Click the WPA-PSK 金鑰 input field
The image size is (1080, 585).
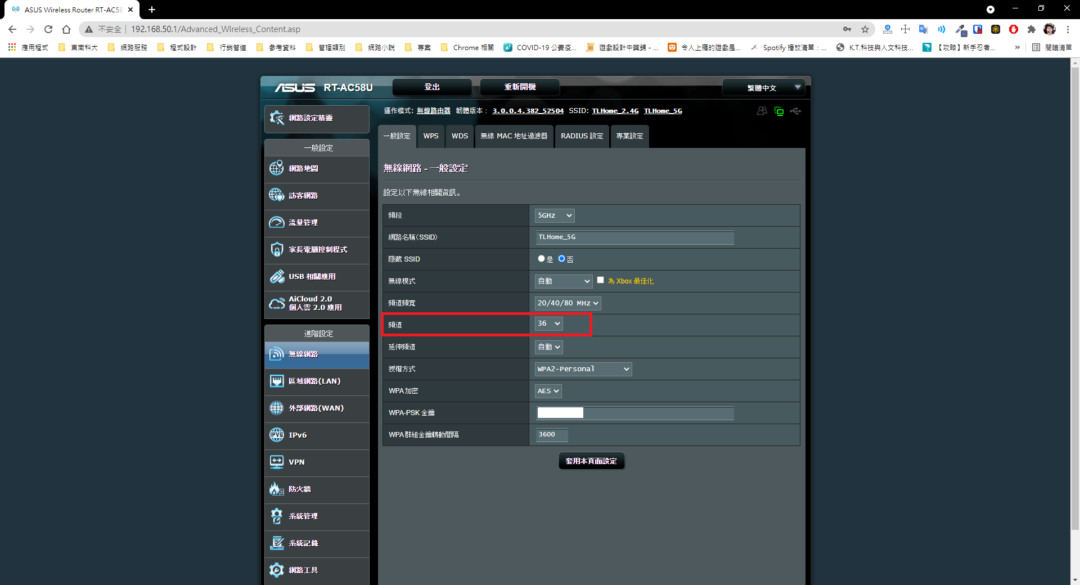(x=634, y=413)
